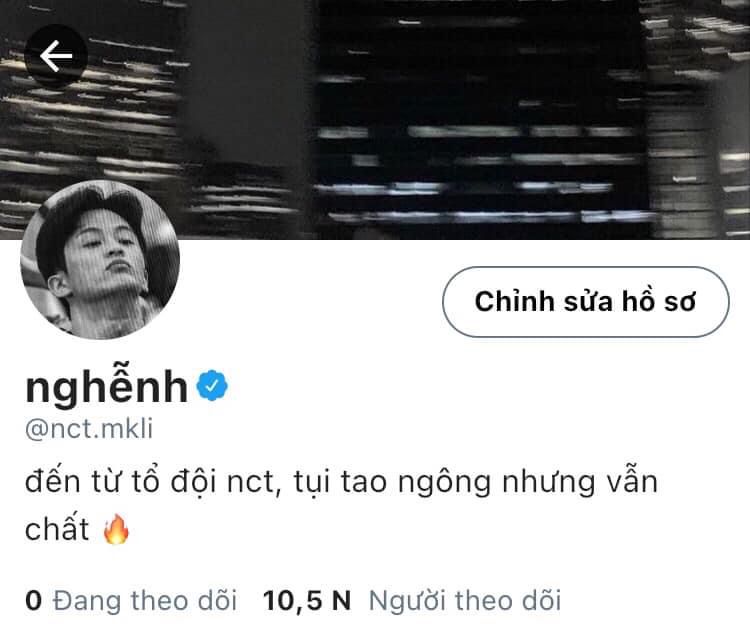Image resolution: width=750 pixels, height=640 pixels.
Task: Open the Đang theo dõi list
Action: 145,601
